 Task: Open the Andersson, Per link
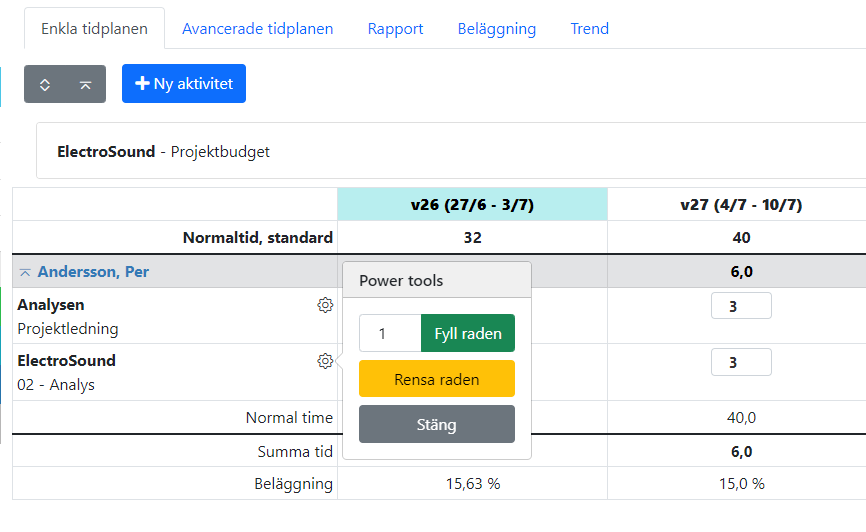[93, 272]
